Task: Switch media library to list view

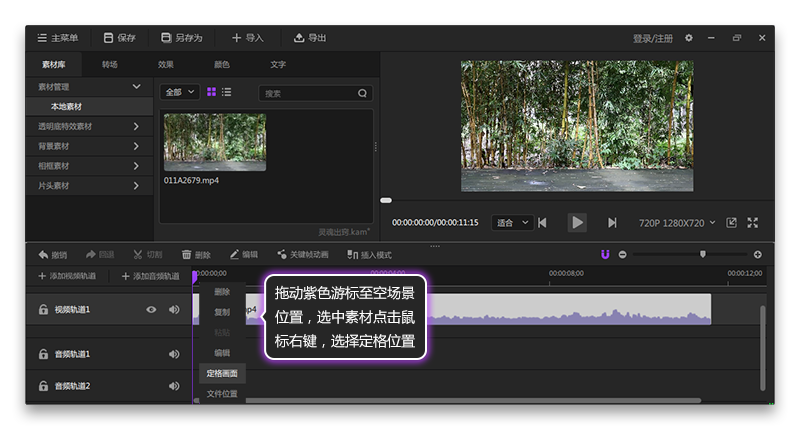Action: (227, 92)
